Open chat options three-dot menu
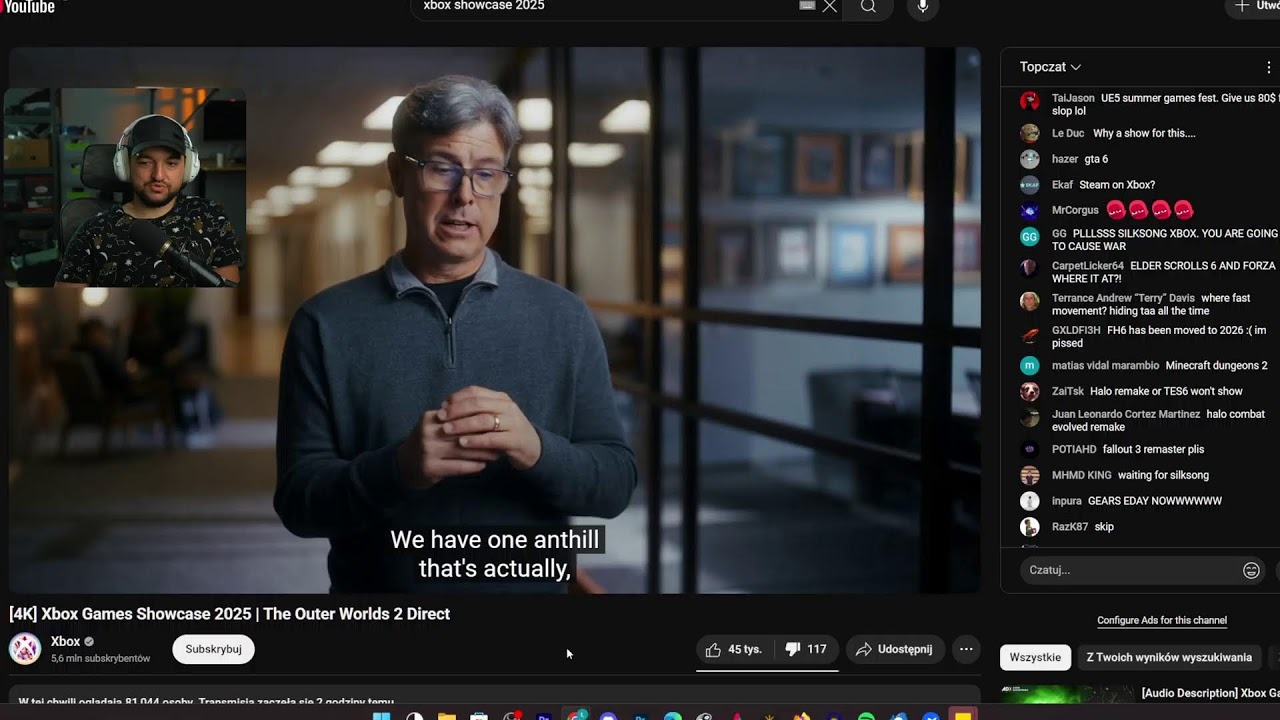This screenshot has width=1280, height=720. click(1268, 67)
